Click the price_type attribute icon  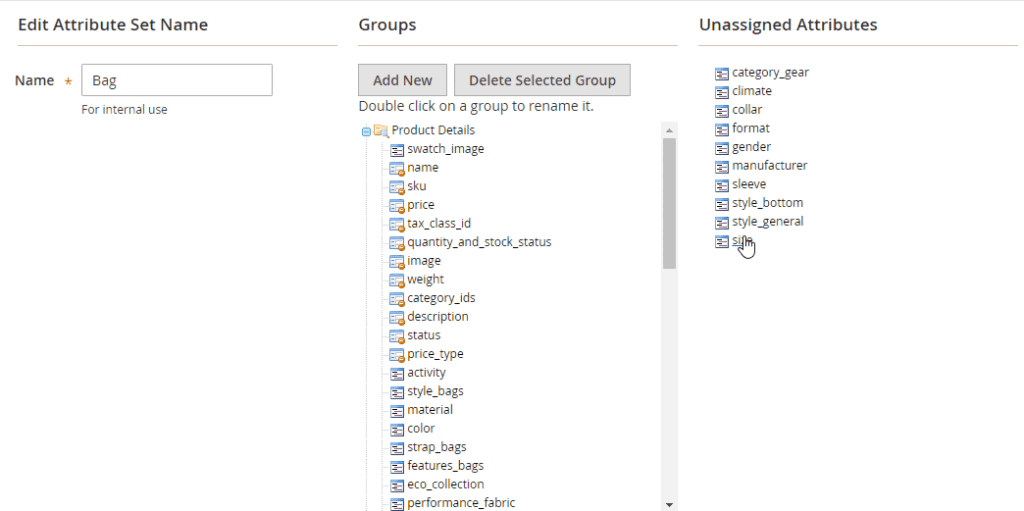[x=397, y=355]
